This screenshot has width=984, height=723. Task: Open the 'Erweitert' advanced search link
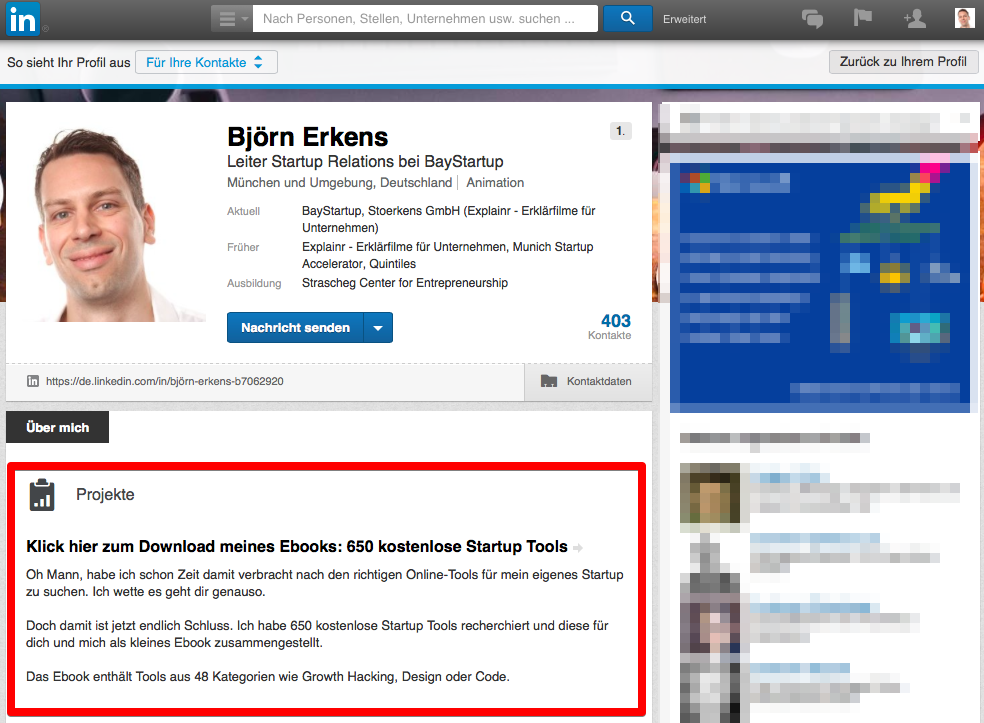(x=684, y=19)
